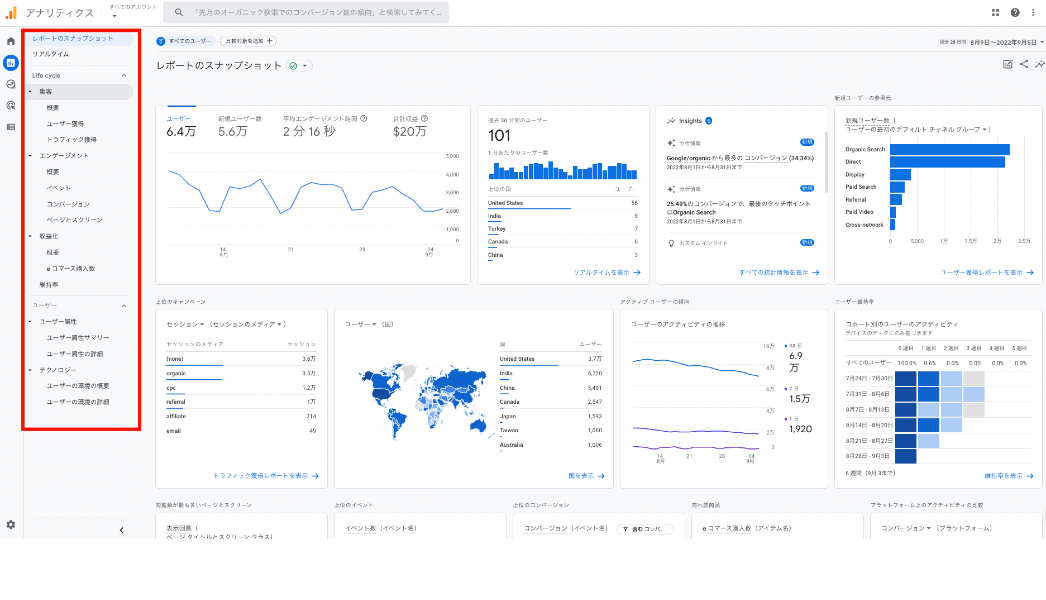Click the world map on the country card

point(424,400)
